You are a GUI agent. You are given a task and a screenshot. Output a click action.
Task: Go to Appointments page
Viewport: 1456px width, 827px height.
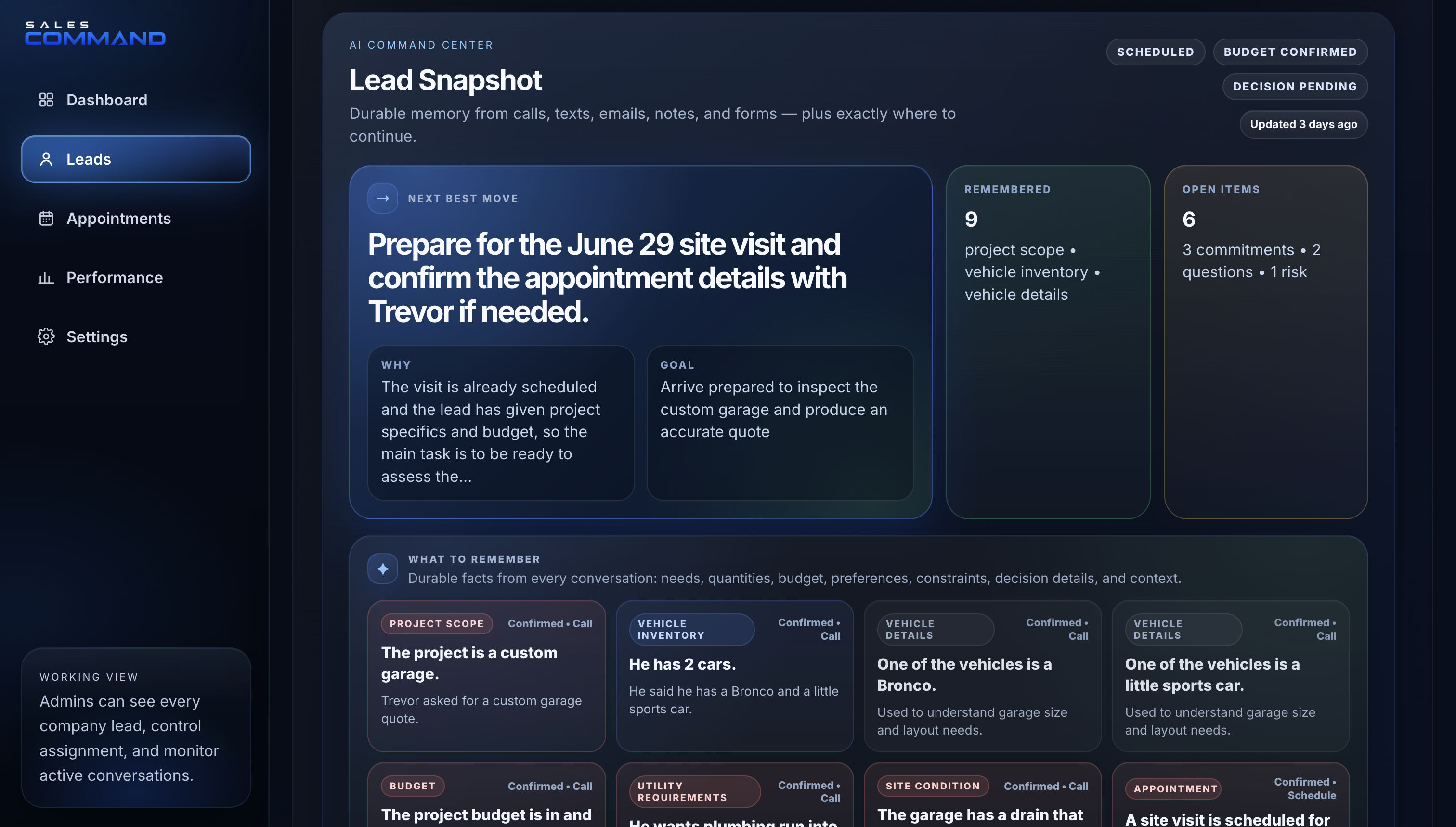136,218
